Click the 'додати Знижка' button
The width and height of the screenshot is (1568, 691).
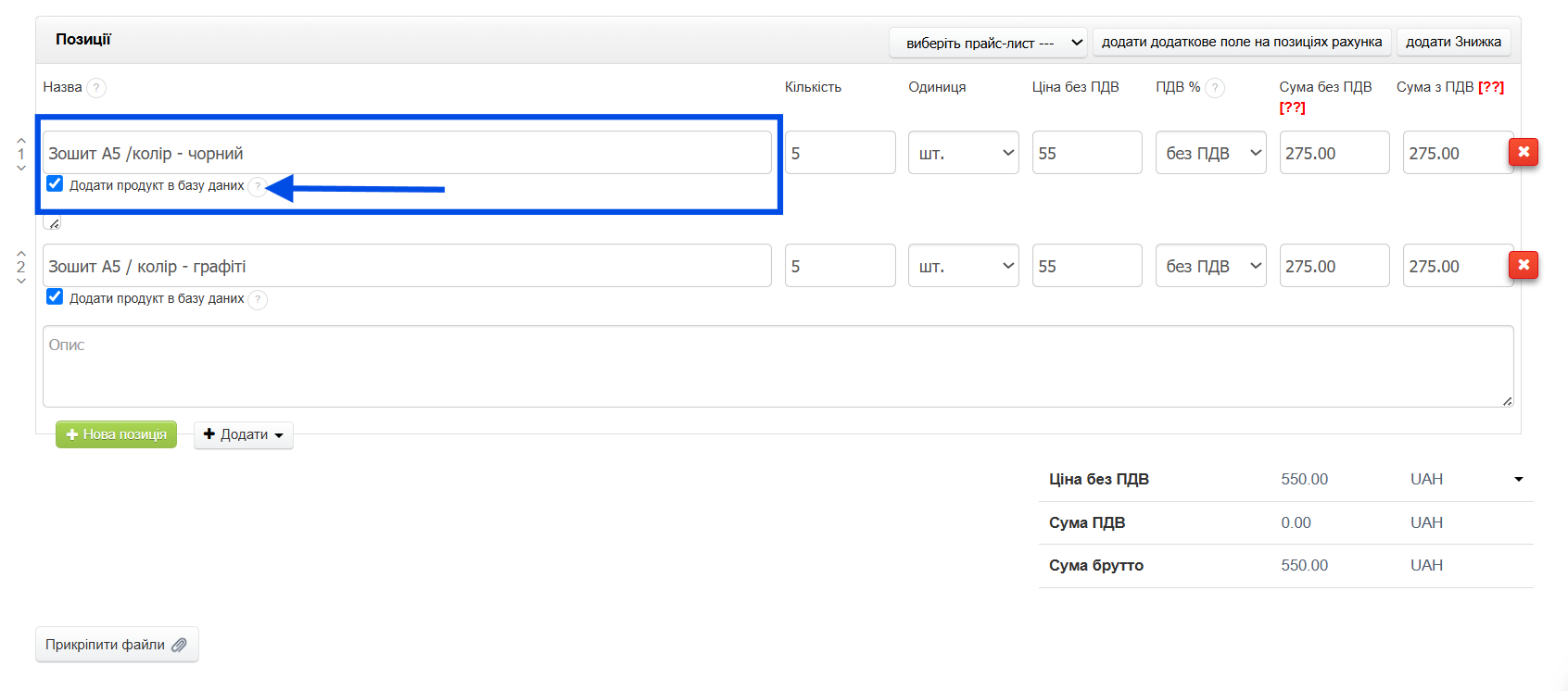point(1453,42)
